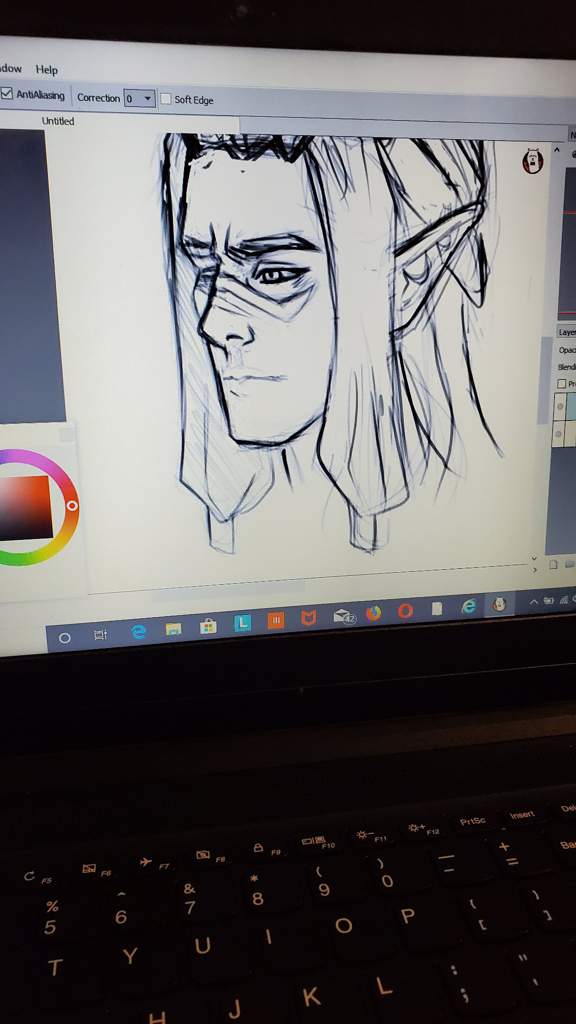Open the Help menu
Image resolution: width=576 pixels, height=1024 pixels.
pos(46,70)
